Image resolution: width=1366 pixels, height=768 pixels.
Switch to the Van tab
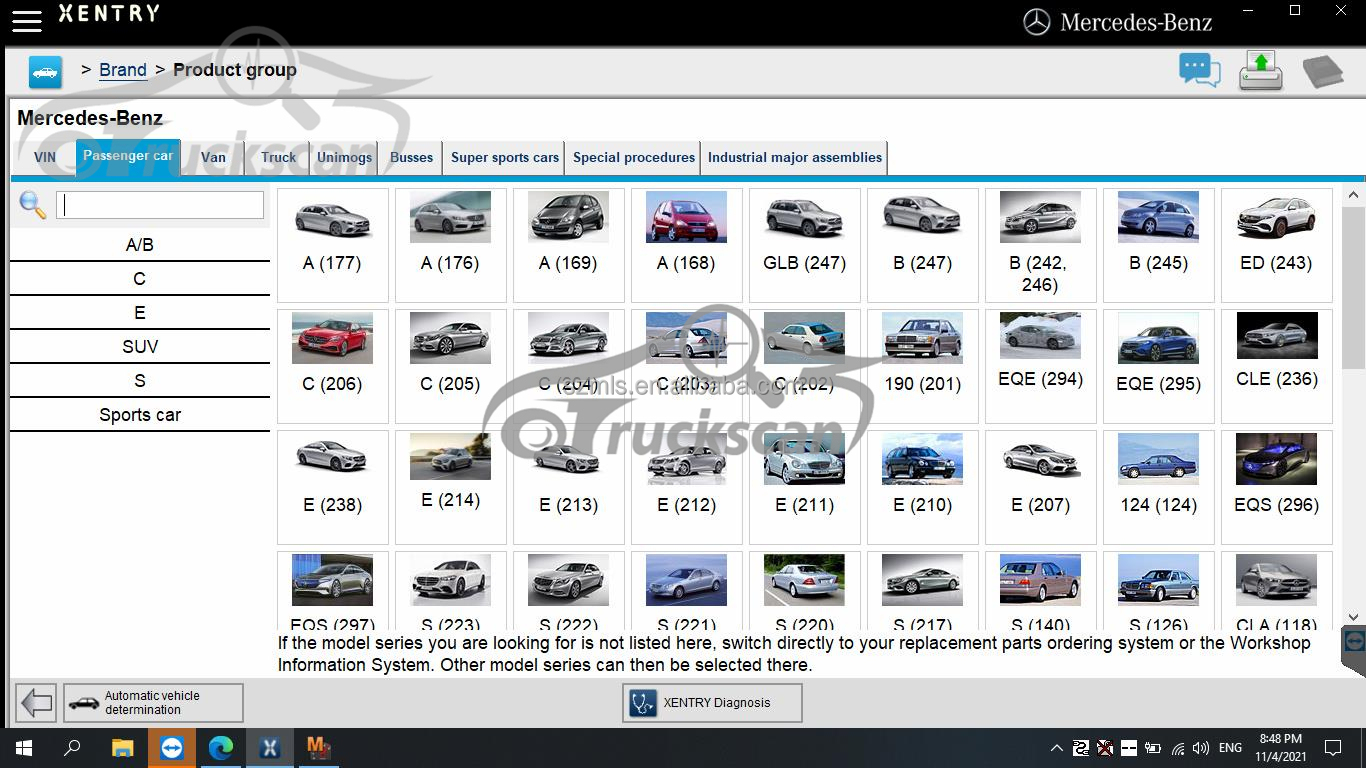[213, 158]
